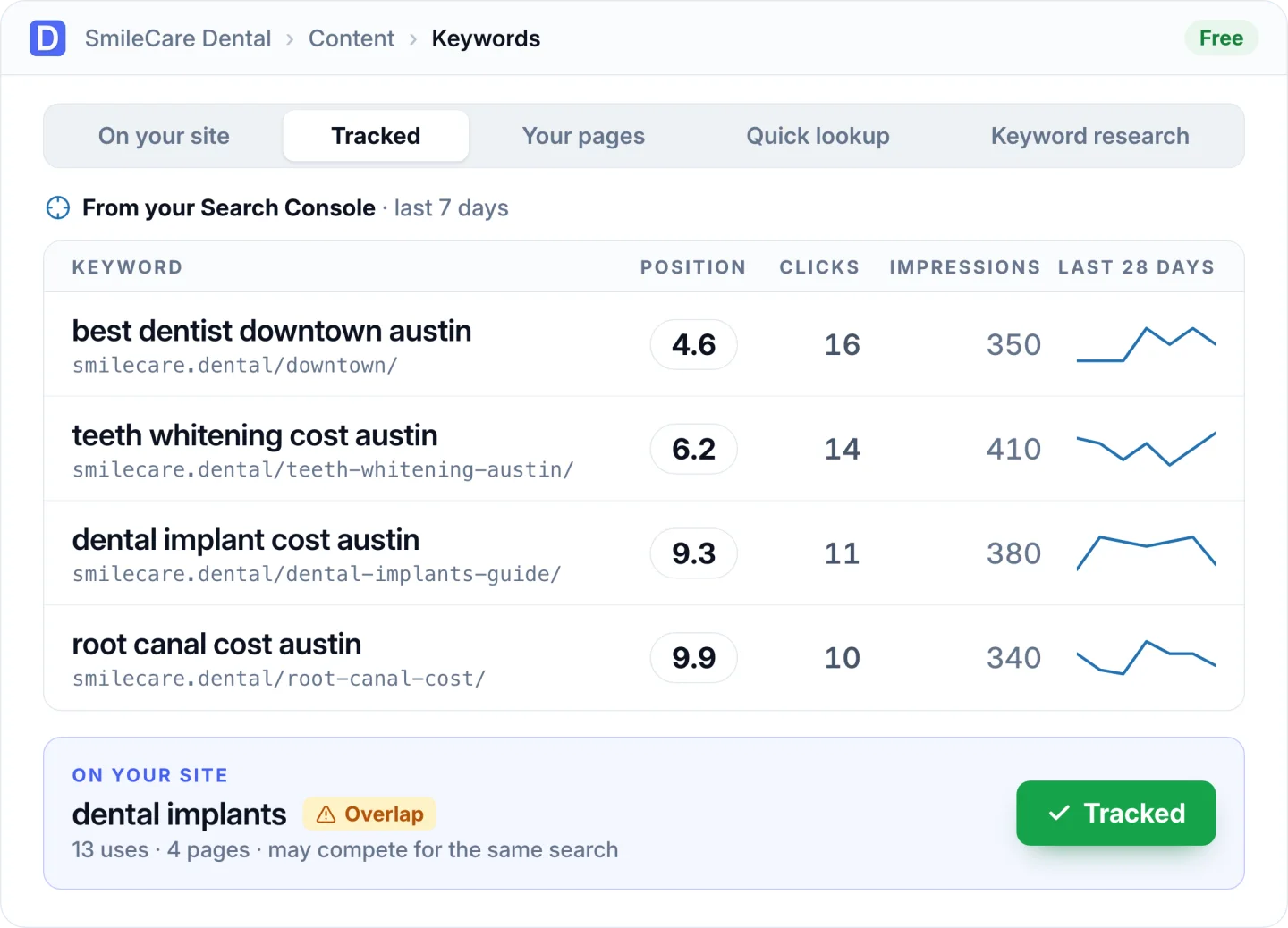The image size is (1288, 928).
Task: Select keyword dental implant cost austin
Action: pos(246,540)
